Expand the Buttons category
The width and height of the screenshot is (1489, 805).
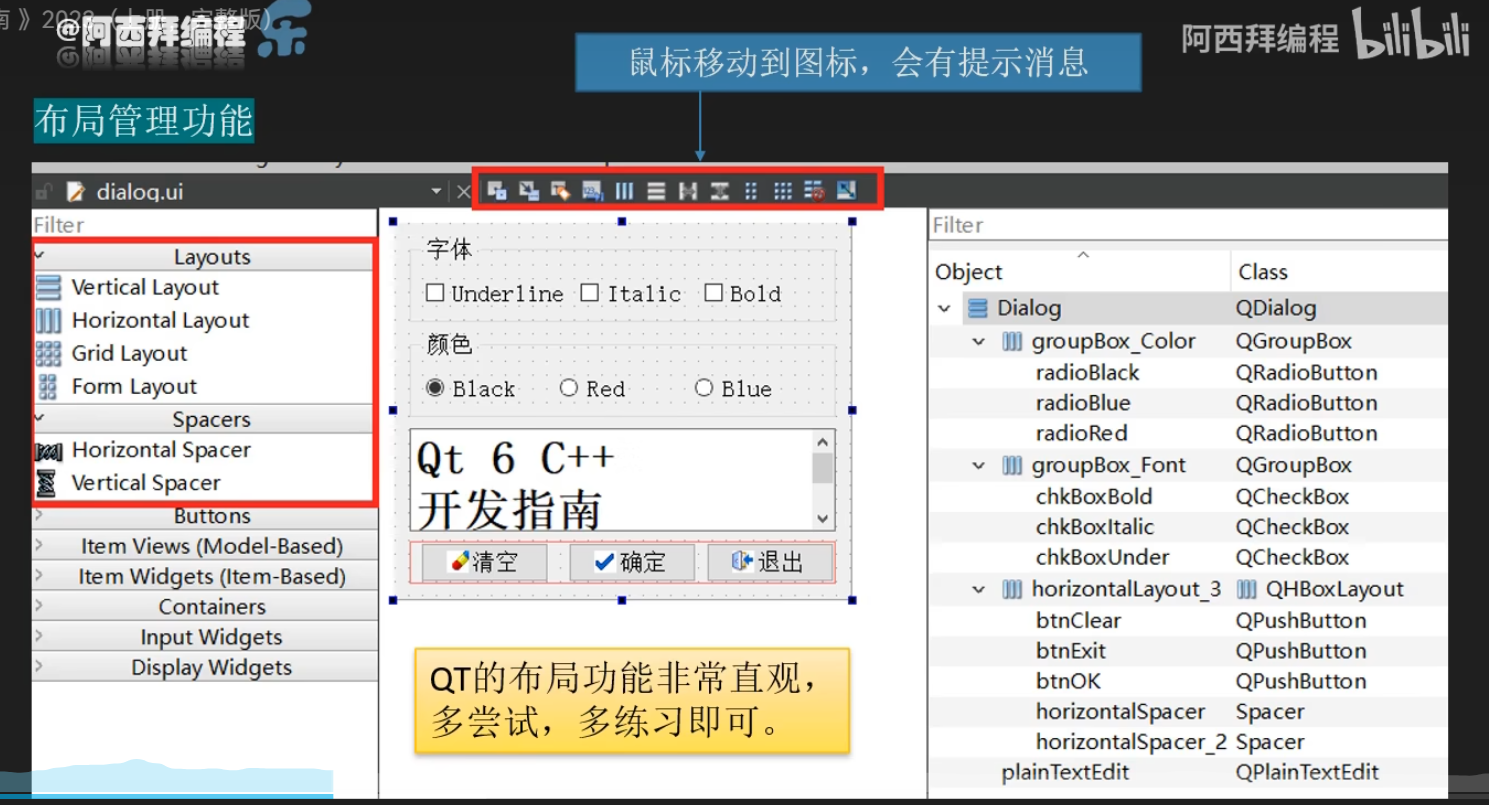tap(40, 515)
